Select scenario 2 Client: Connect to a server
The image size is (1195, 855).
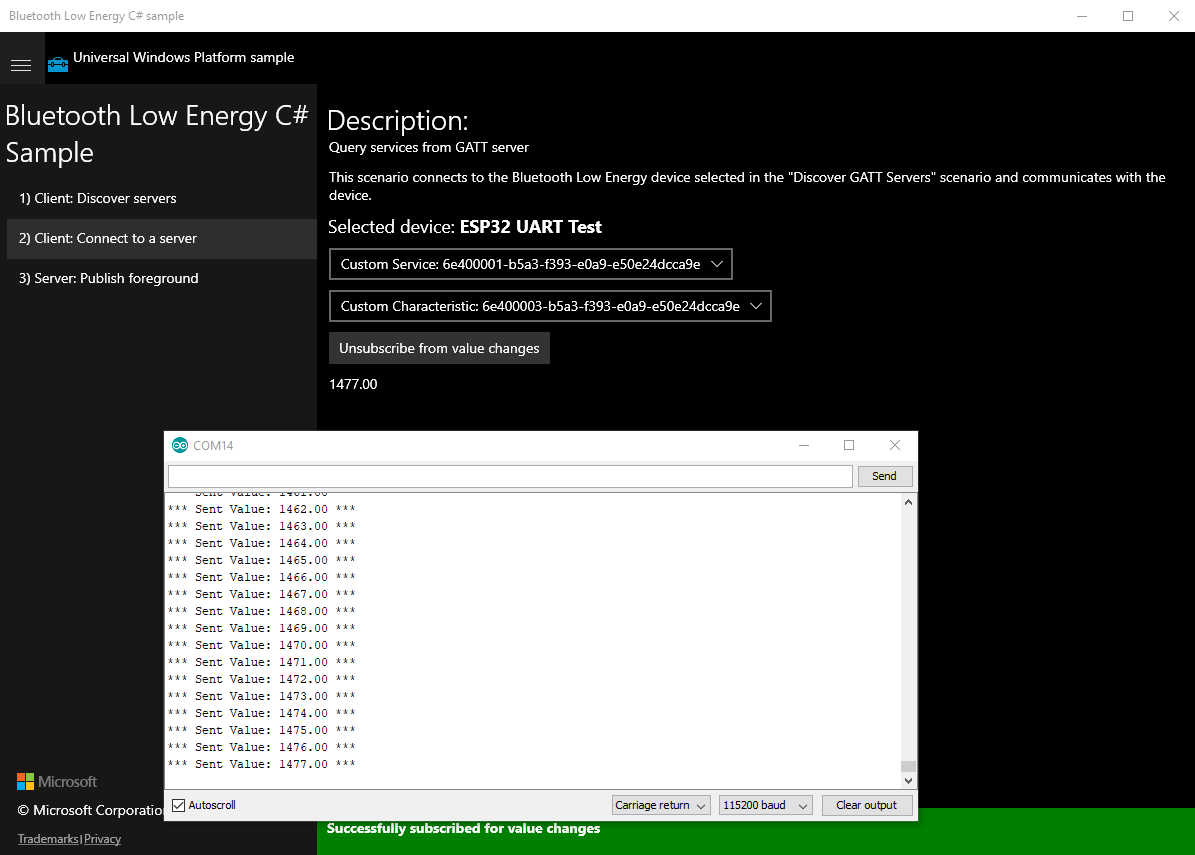tap(162, 239)
